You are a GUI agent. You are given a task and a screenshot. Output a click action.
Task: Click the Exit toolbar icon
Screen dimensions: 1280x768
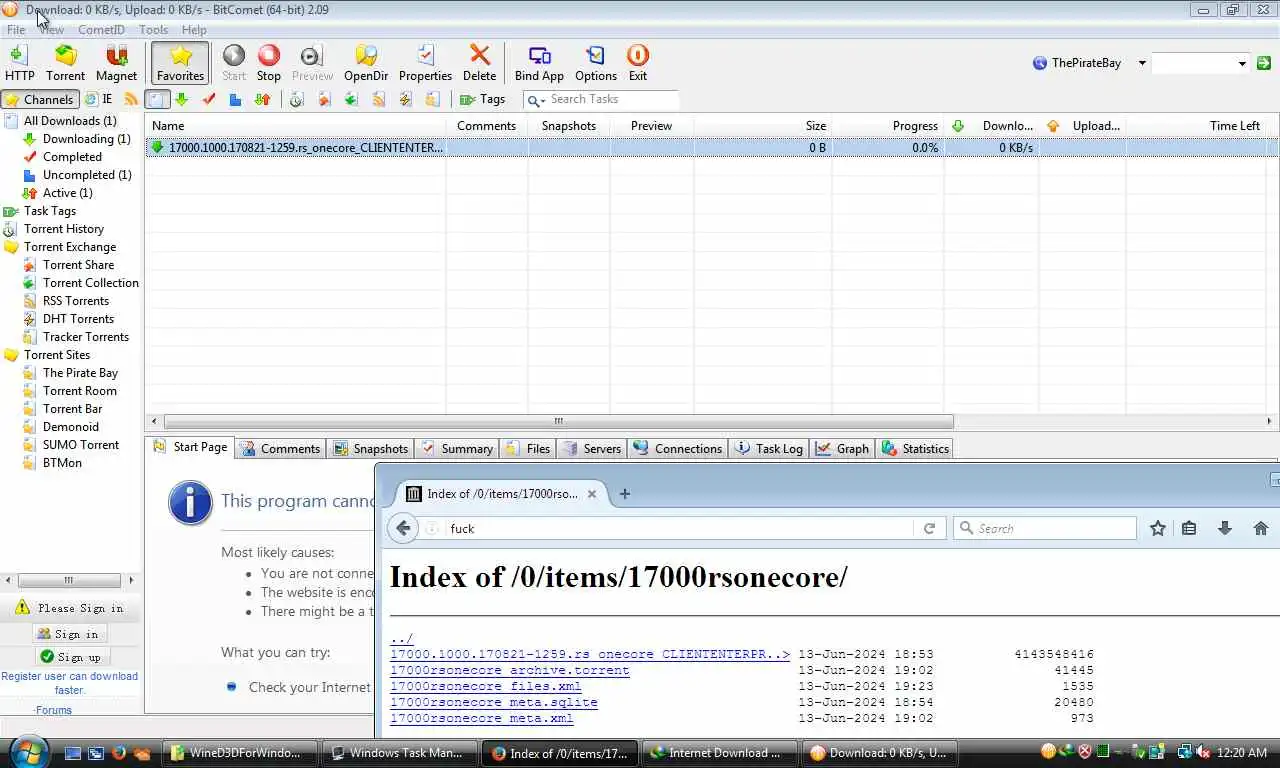638,63
